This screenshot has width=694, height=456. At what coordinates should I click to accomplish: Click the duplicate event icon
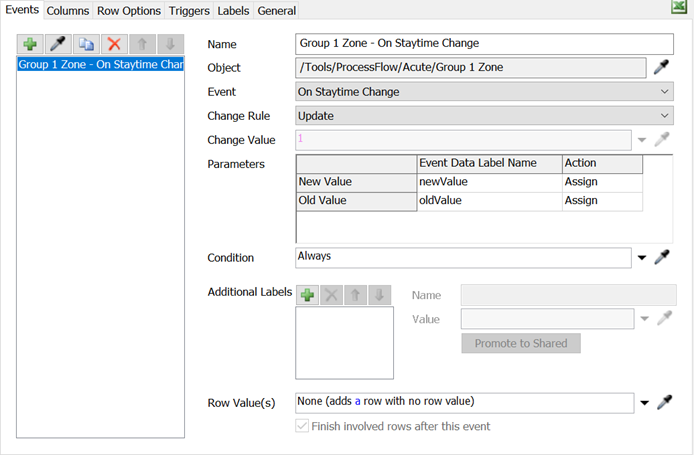[86, 45]
